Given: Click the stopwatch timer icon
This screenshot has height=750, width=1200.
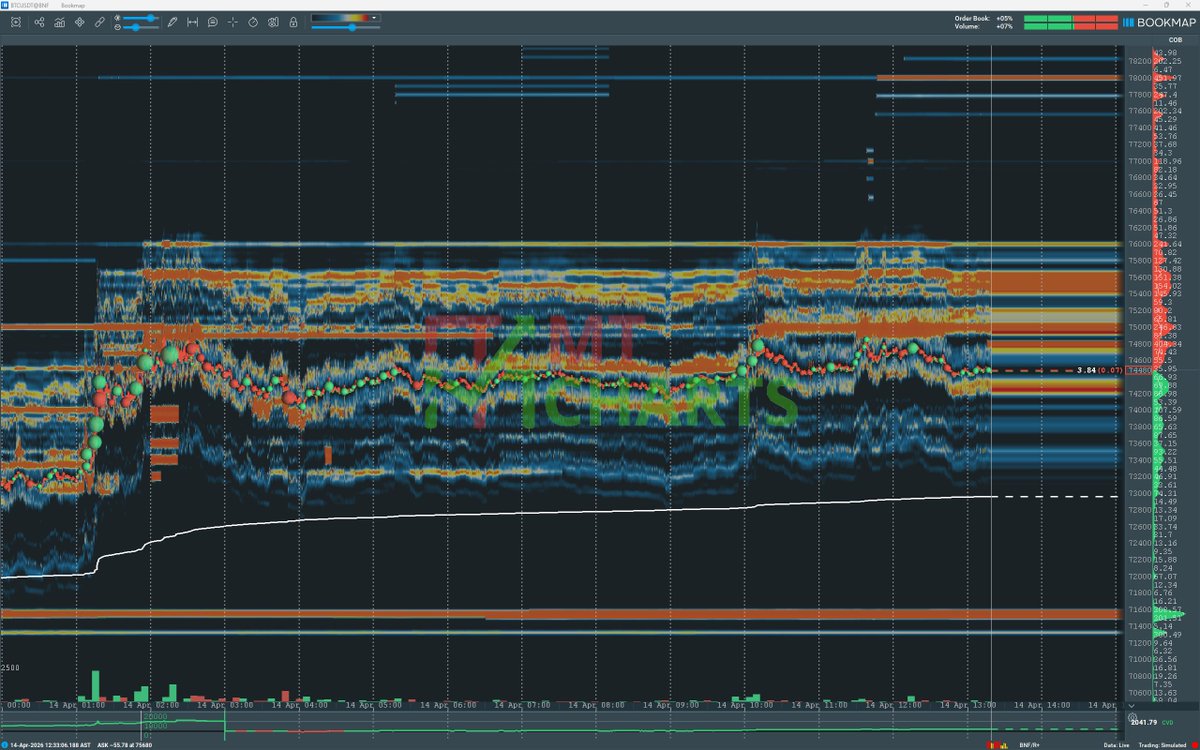Looking at the screenshot, I should coord(253,21).
